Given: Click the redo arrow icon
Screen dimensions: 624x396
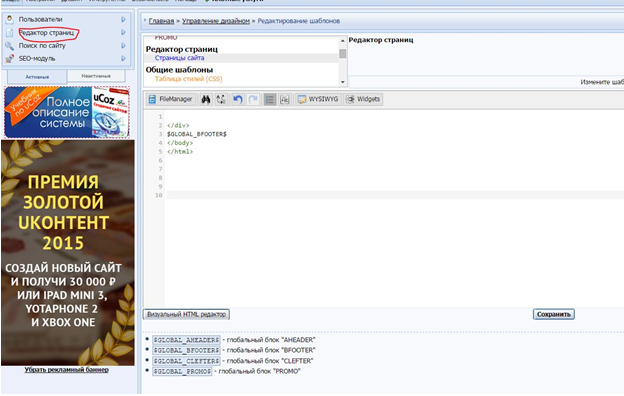Looking at the screenshot, I should coord(253,99).
